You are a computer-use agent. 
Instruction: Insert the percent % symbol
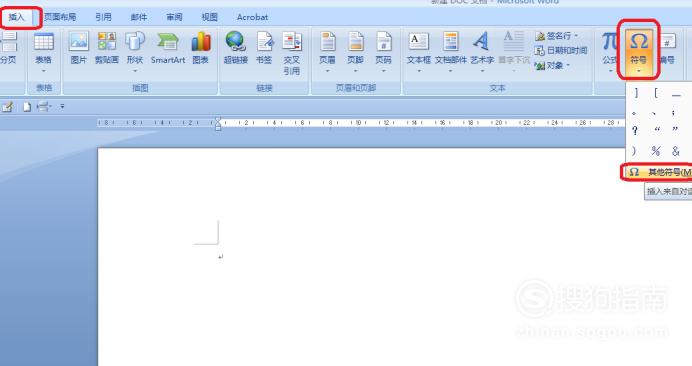tap(656, 151)
